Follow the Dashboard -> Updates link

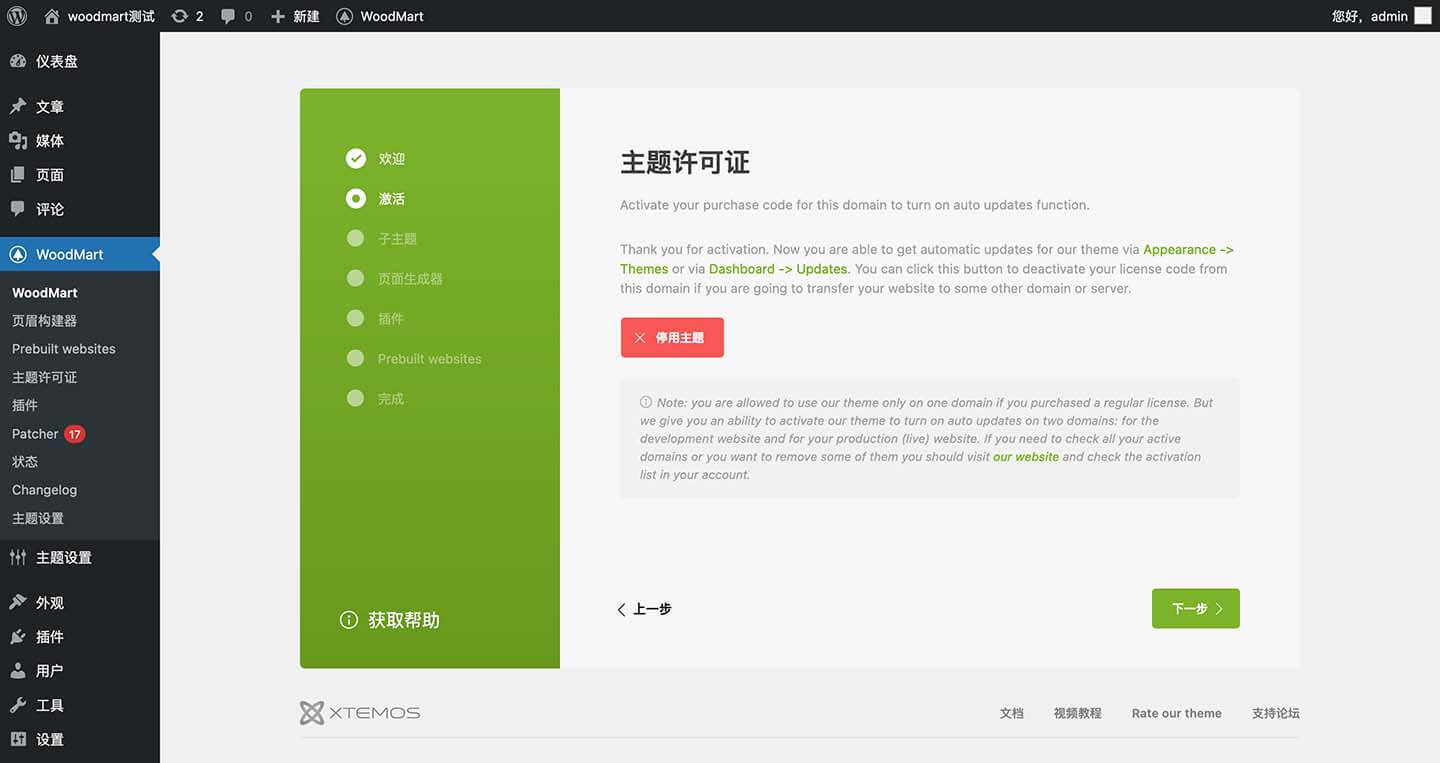[778, 269]
